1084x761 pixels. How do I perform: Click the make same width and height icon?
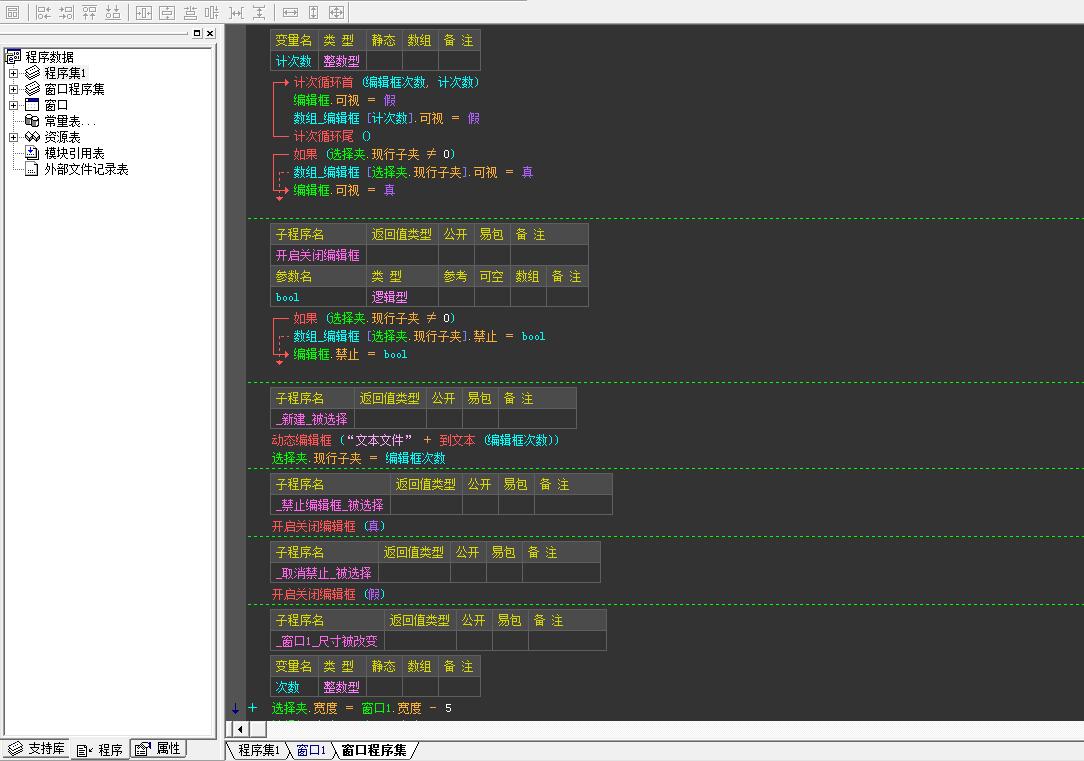[336, 12]
